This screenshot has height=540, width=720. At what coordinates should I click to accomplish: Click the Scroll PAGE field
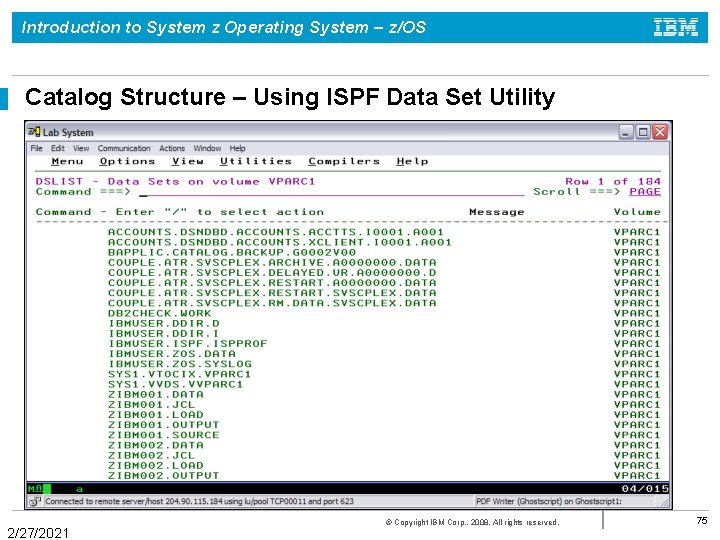point(645,191)
